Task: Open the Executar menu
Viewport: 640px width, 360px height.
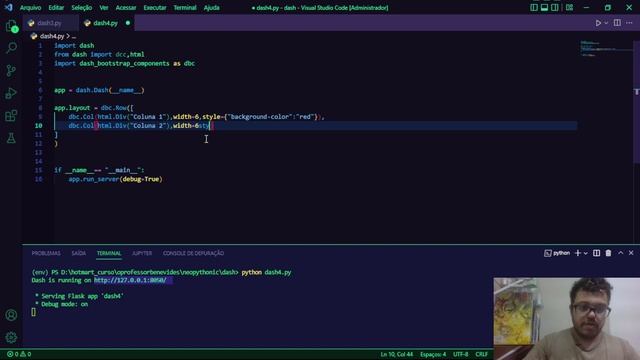Action: coord(155,8)
